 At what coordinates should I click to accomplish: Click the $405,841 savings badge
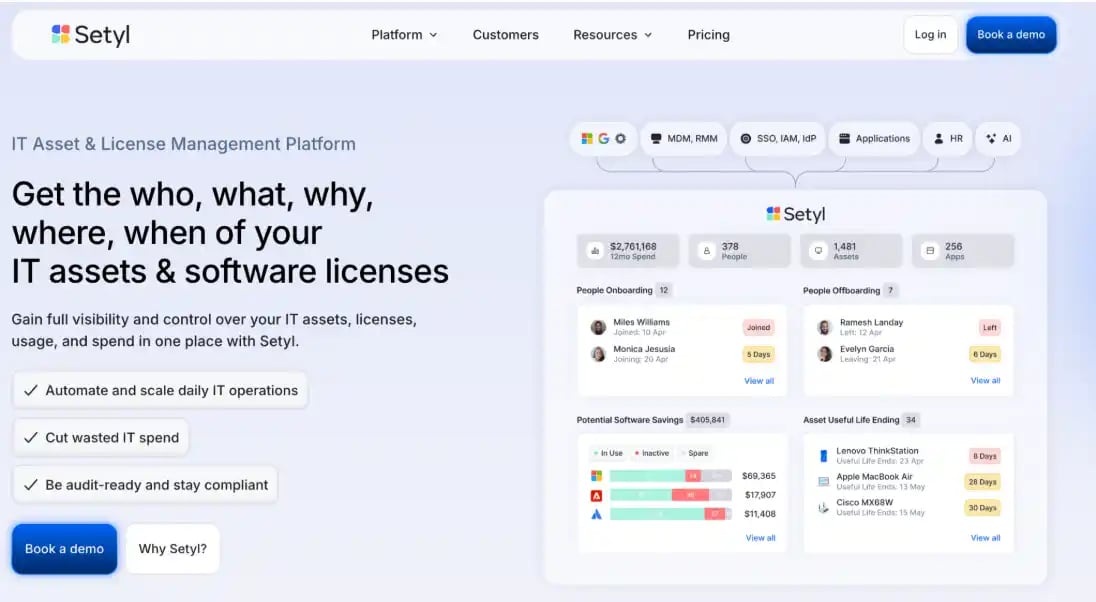coord(707,420)
